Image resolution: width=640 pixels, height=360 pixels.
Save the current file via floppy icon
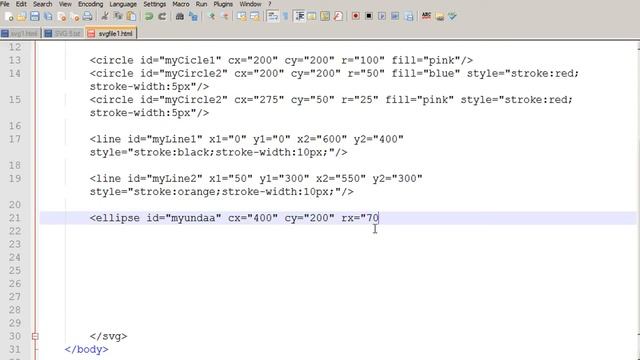click(x=35, y=16)
